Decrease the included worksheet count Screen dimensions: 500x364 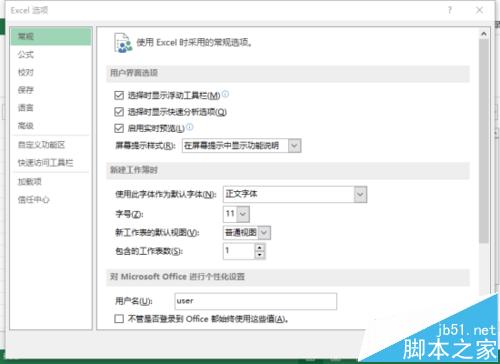tap(260, 255)
